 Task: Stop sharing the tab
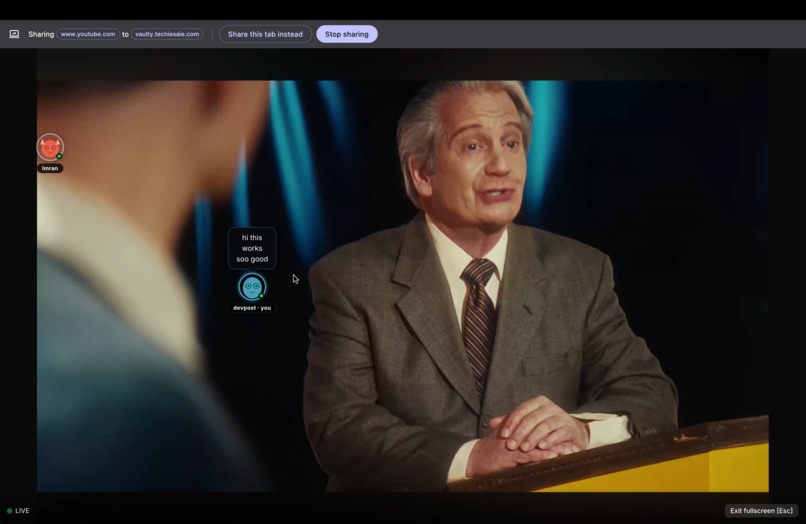[346, 34]
